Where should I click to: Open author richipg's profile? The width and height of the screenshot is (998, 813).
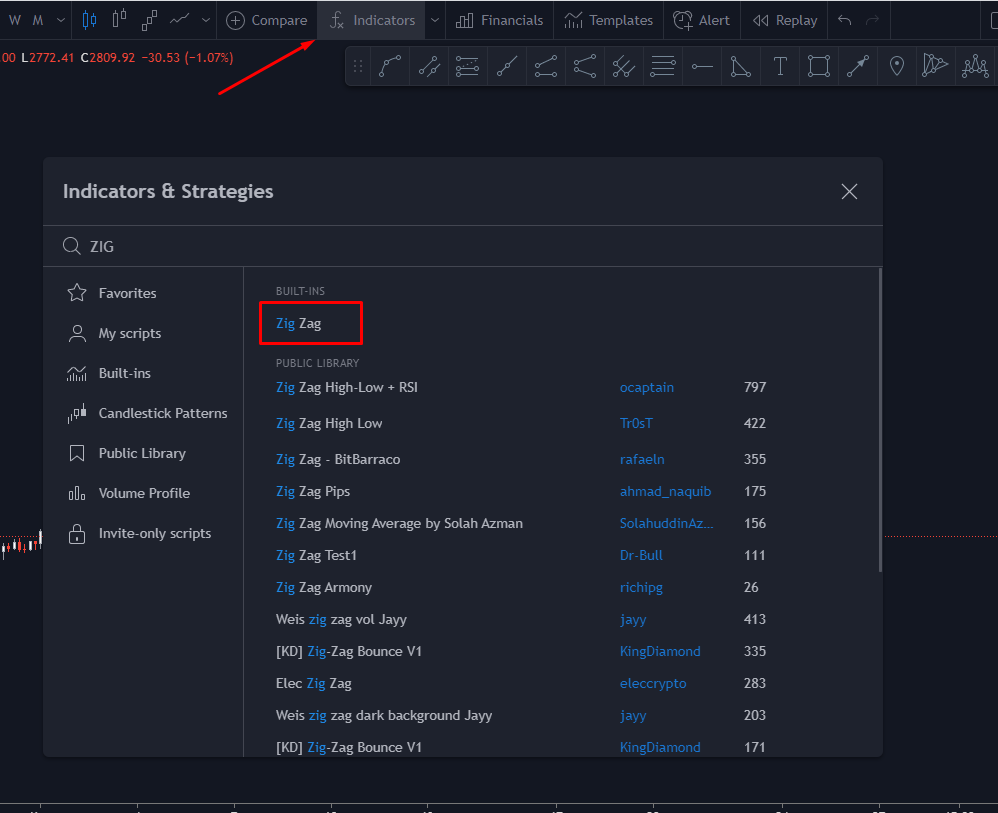click(641, 587)
